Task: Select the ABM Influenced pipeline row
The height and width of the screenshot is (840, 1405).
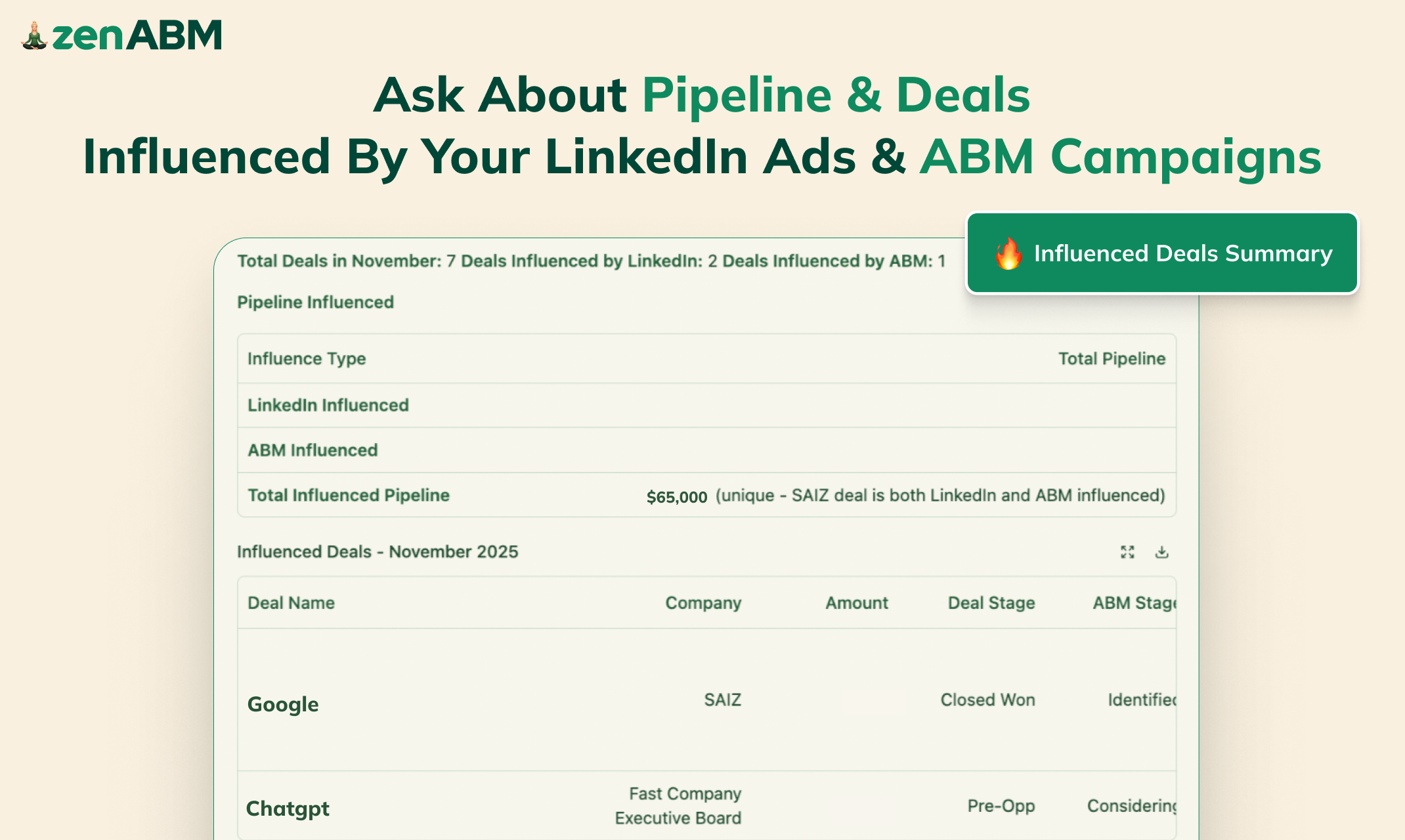Action: pyautogui.click(x=313, y=450)
